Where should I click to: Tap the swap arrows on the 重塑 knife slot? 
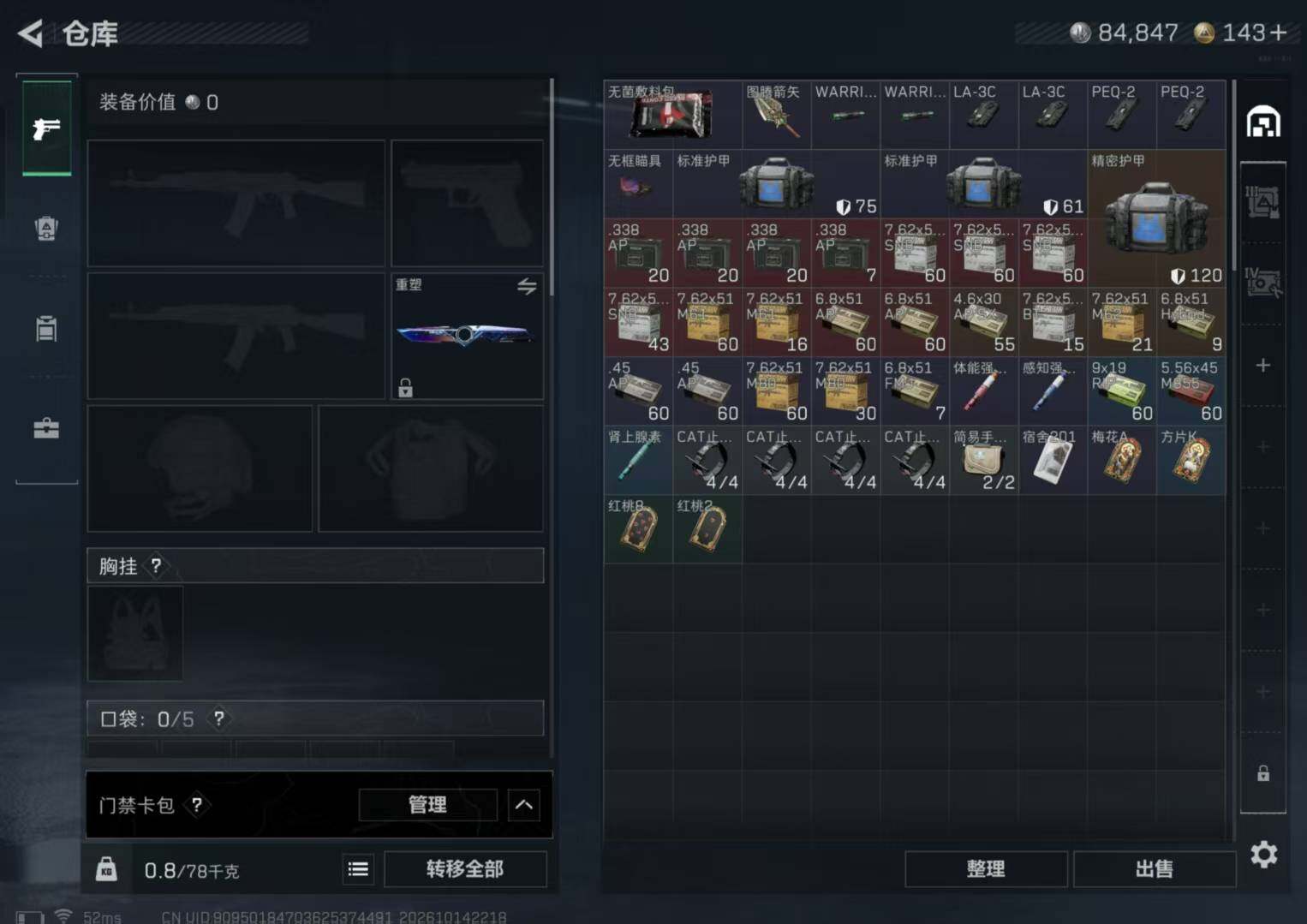click(527, 285)
